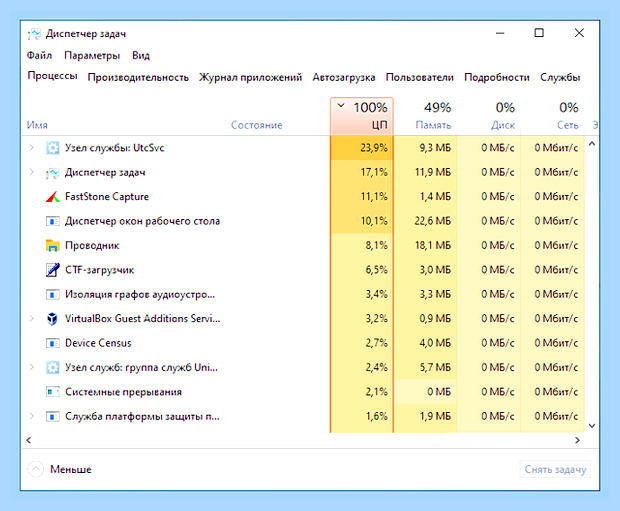Screen dimensions: 620x511
Task: Click the Служба платформы защиты icon
Action: [x=53, y=416]
